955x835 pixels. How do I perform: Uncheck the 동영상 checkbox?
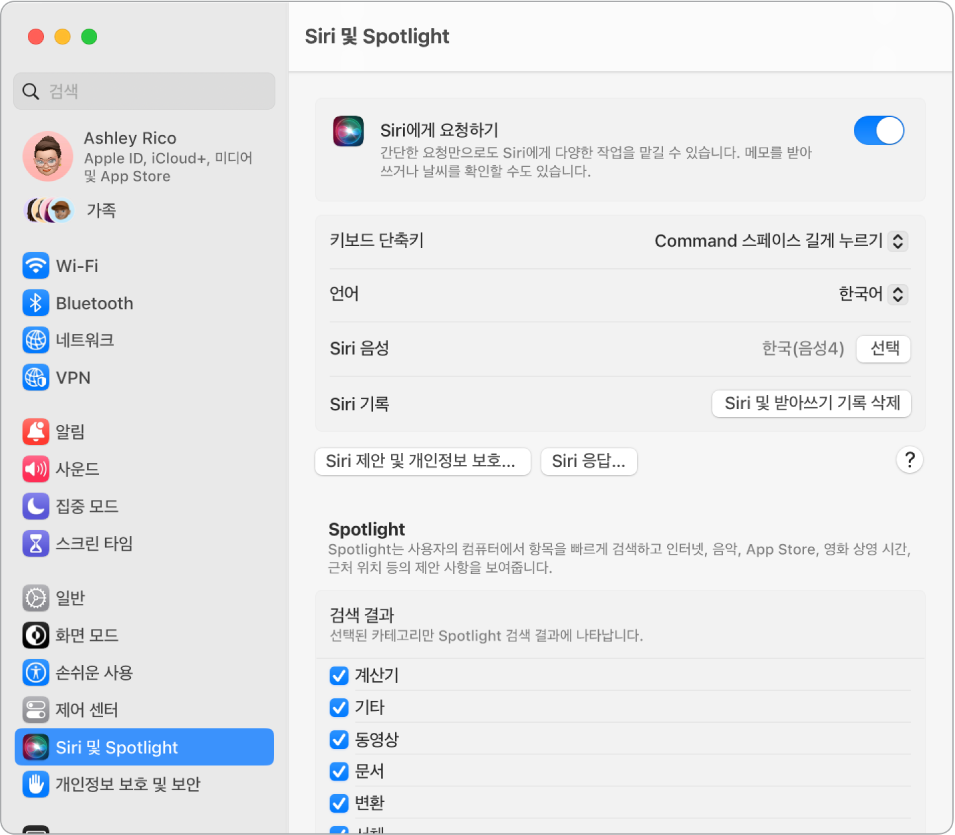tap(339, 739)
